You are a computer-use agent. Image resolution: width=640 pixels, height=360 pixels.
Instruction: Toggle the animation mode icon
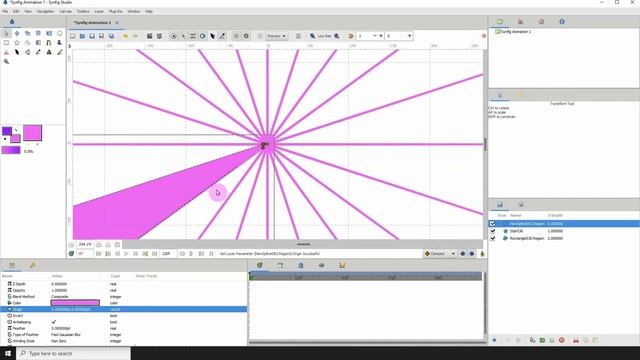(482, 253)
